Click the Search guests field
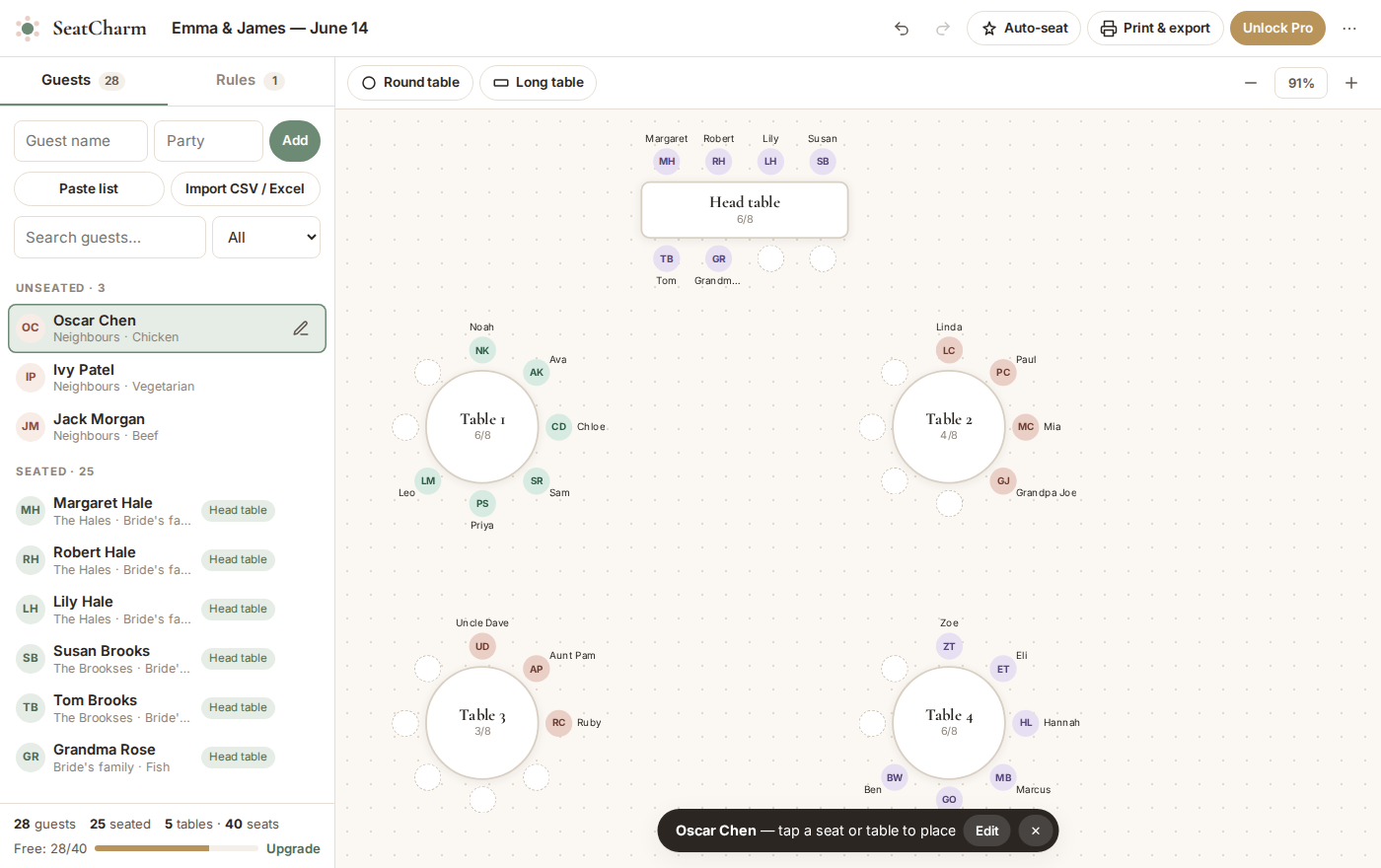This screenshot has height=868, width=1381. tap(109, 238)
